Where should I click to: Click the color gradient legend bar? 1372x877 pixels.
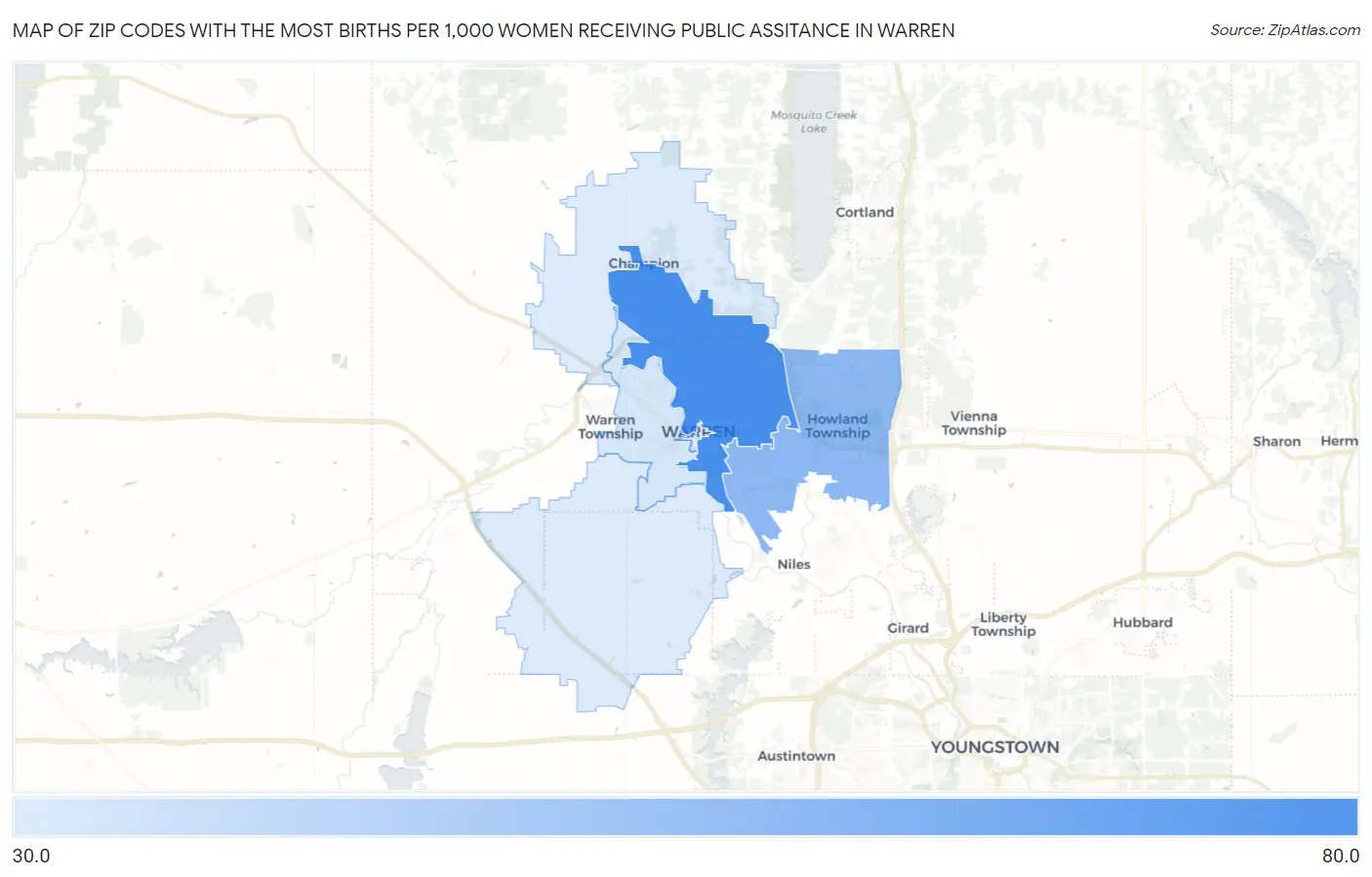[x=686, y=817]
